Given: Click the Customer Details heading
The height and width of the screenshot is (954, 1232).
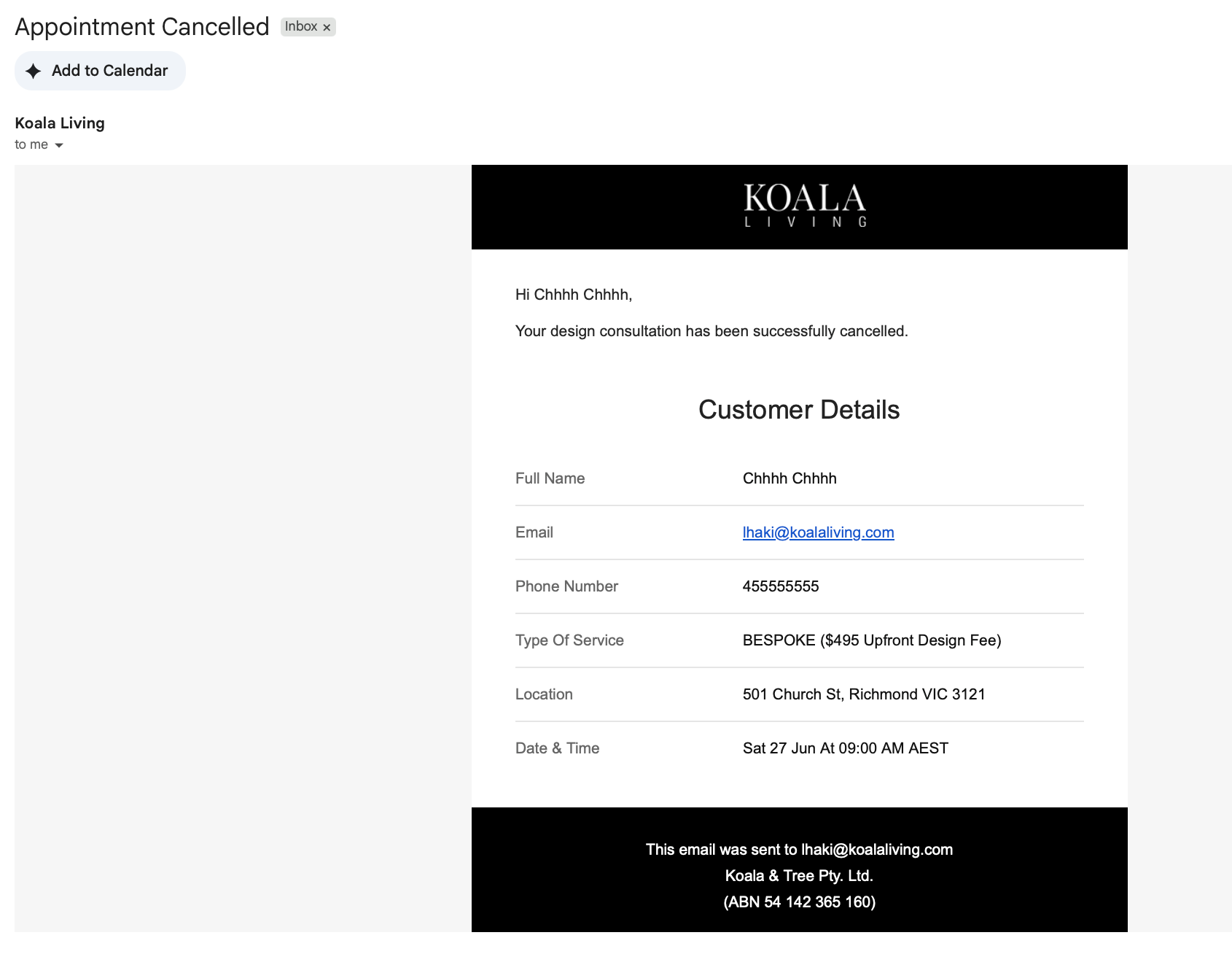Looking at the screenshot, I should pos(799,410).
